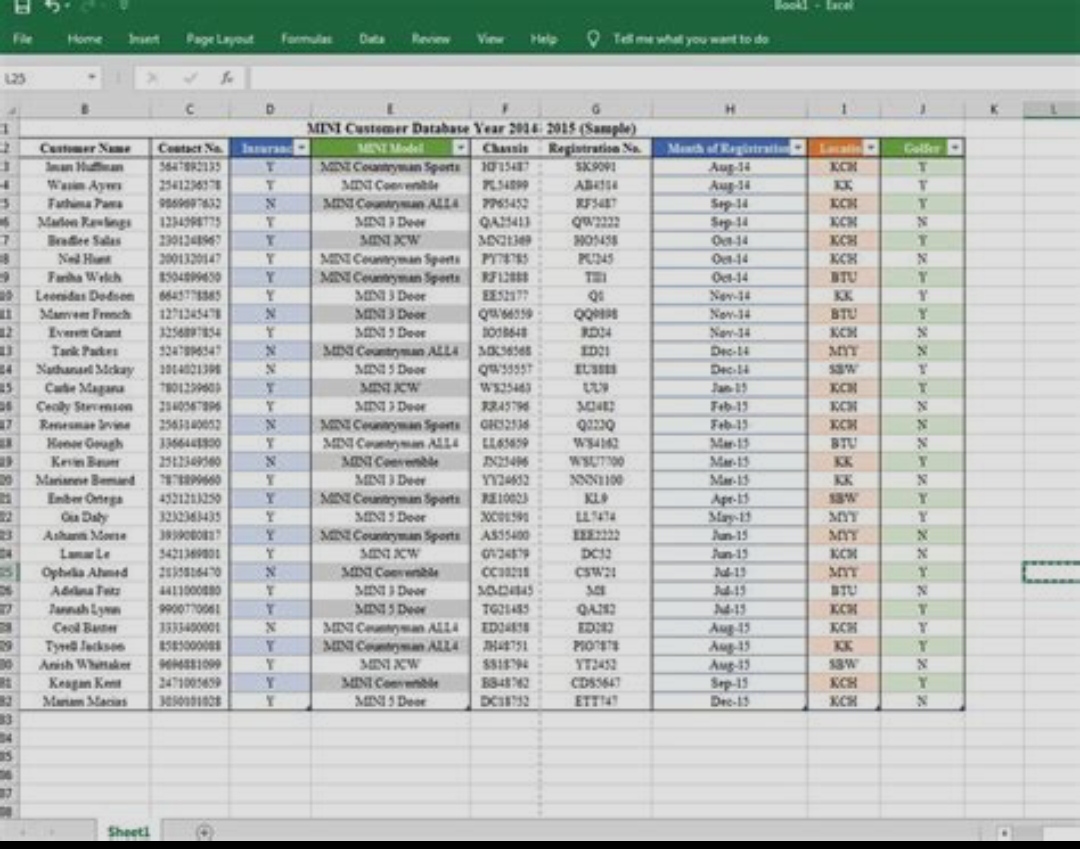Add a new sheet with plus icon
The image size is (1080, 849).
pos(204,831)
